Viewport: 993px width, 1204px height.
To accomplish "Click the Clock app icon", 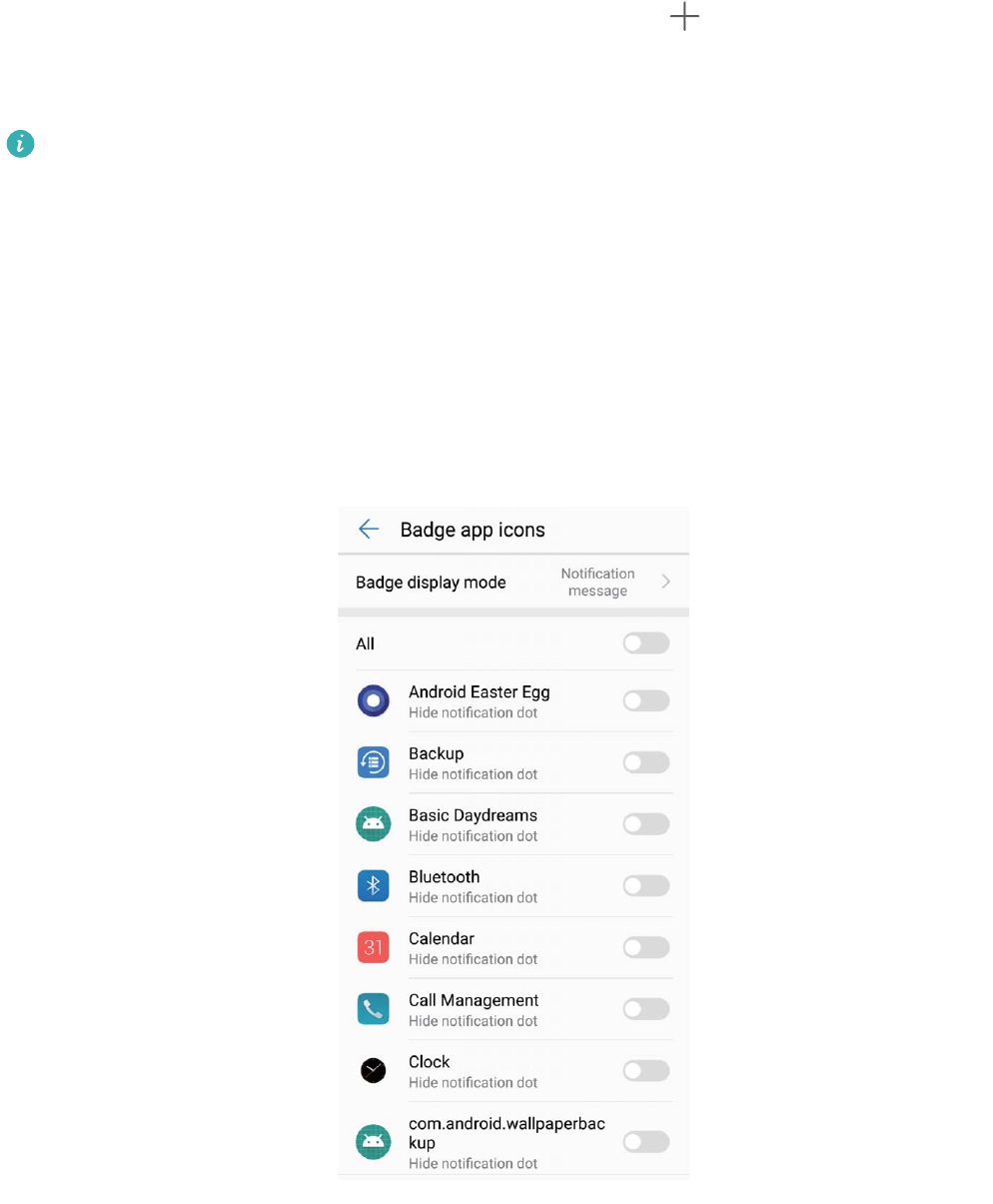I will click(373, 1071).
